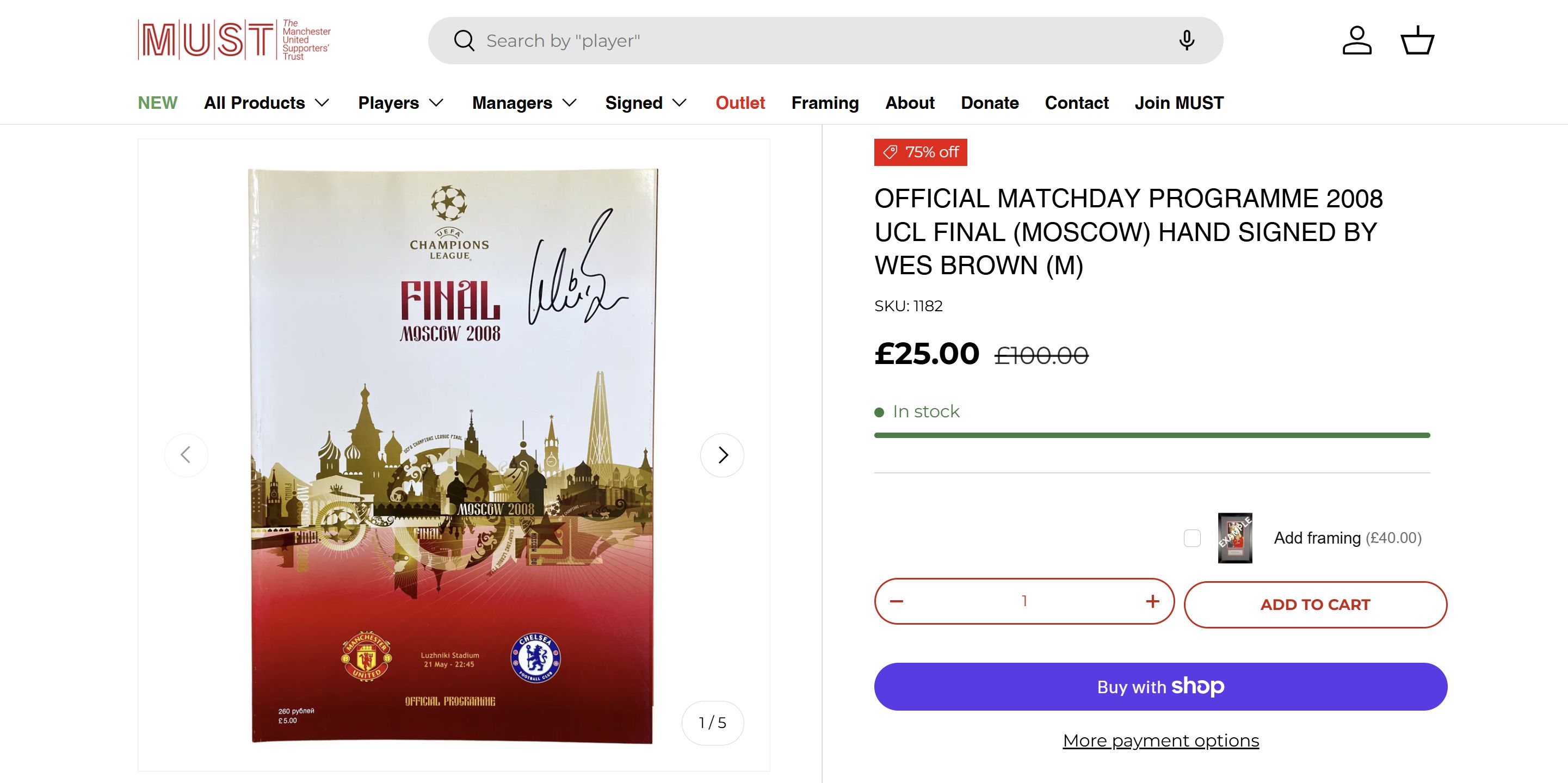Click the ADD TO CART button
1568x783 pixels.
point(1315,605)
